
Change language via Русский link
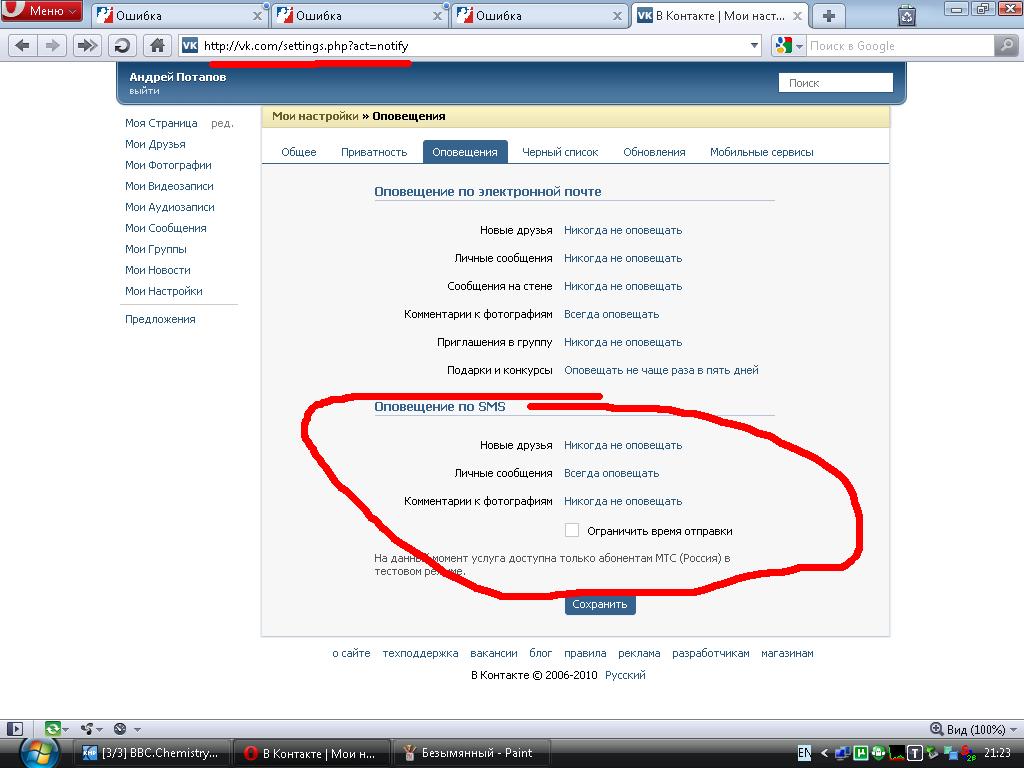tap(625, 675)
